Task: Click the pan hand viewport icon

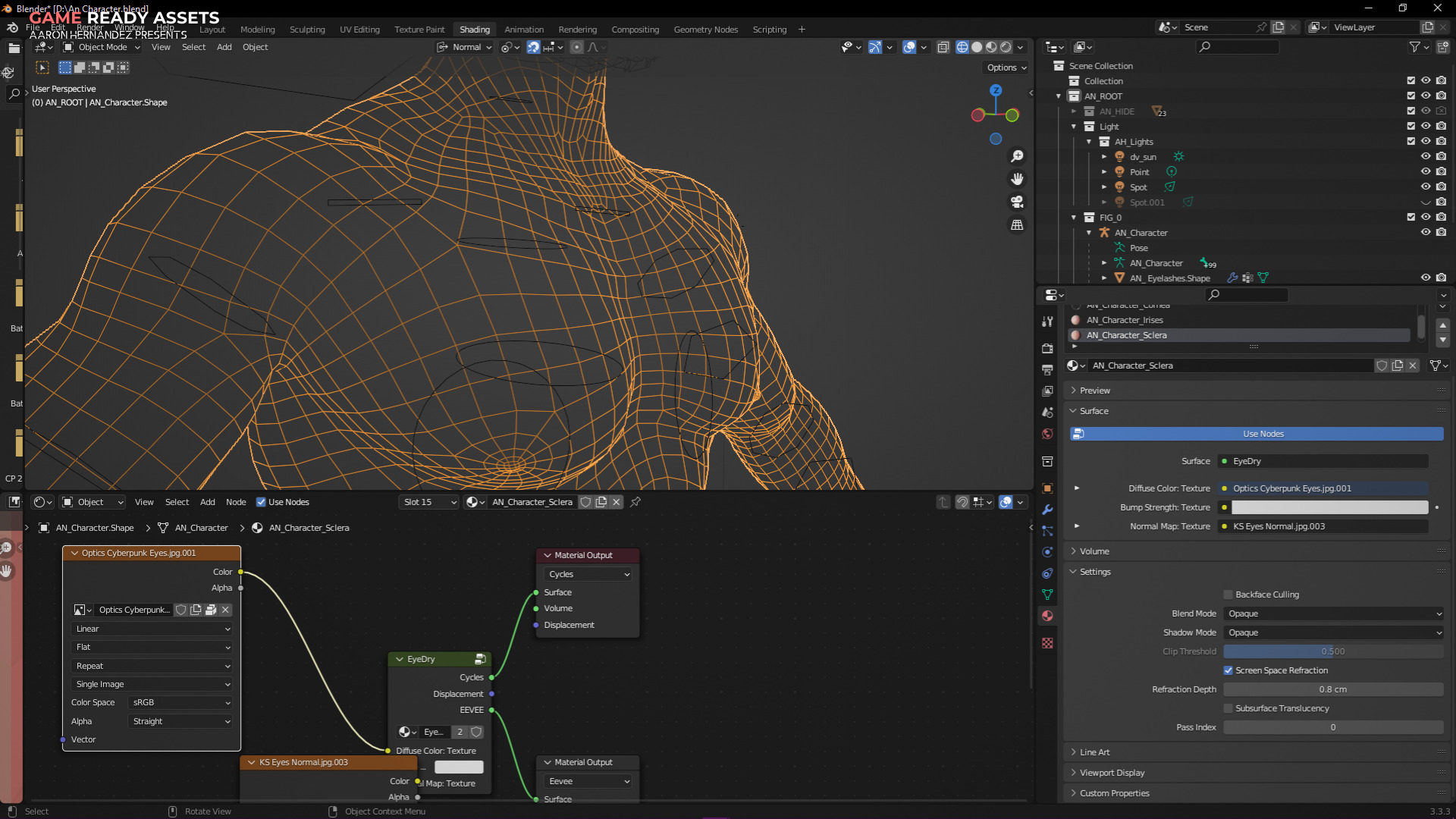Action: [x=1017, y=179]
